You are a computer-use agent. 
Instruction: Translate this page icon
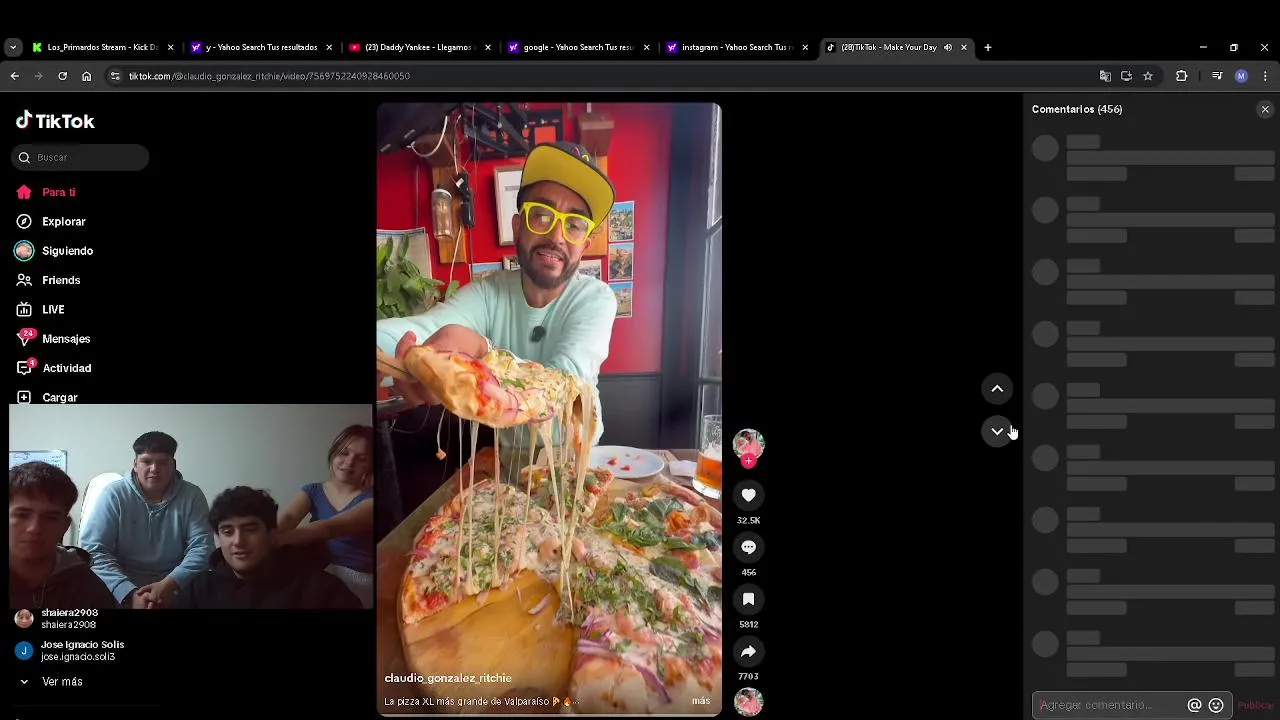1105,76
